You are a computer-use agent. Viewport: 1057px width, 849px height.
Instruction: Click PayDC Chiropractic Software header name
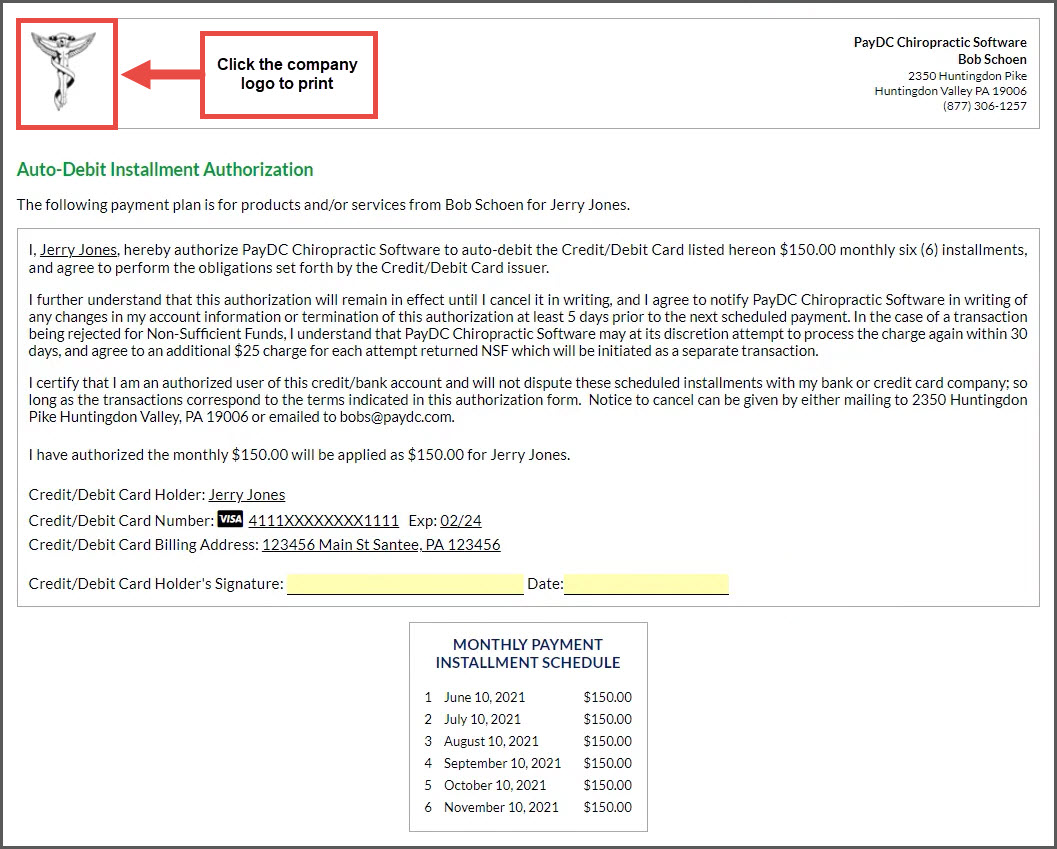(940, 42)
